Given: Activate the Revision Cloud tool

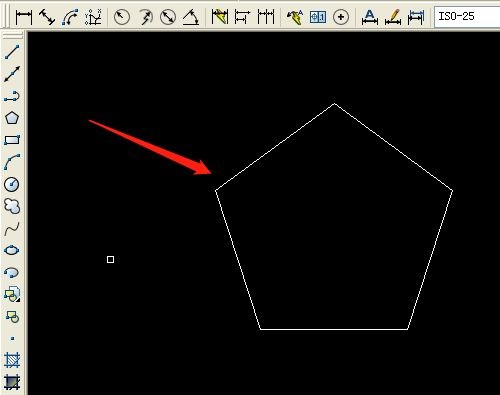Looking at the screenshot, I should pyautogui.click(x=12, y=206).
